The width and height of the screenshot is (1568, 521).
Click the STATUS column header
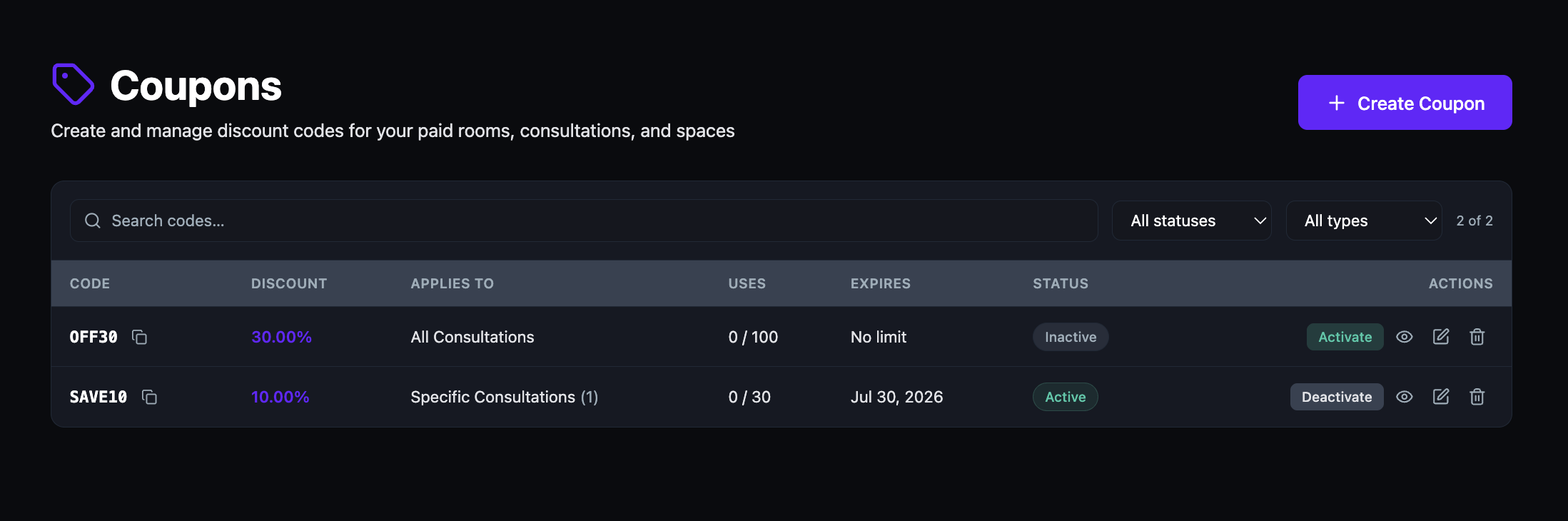point(1061,283)
